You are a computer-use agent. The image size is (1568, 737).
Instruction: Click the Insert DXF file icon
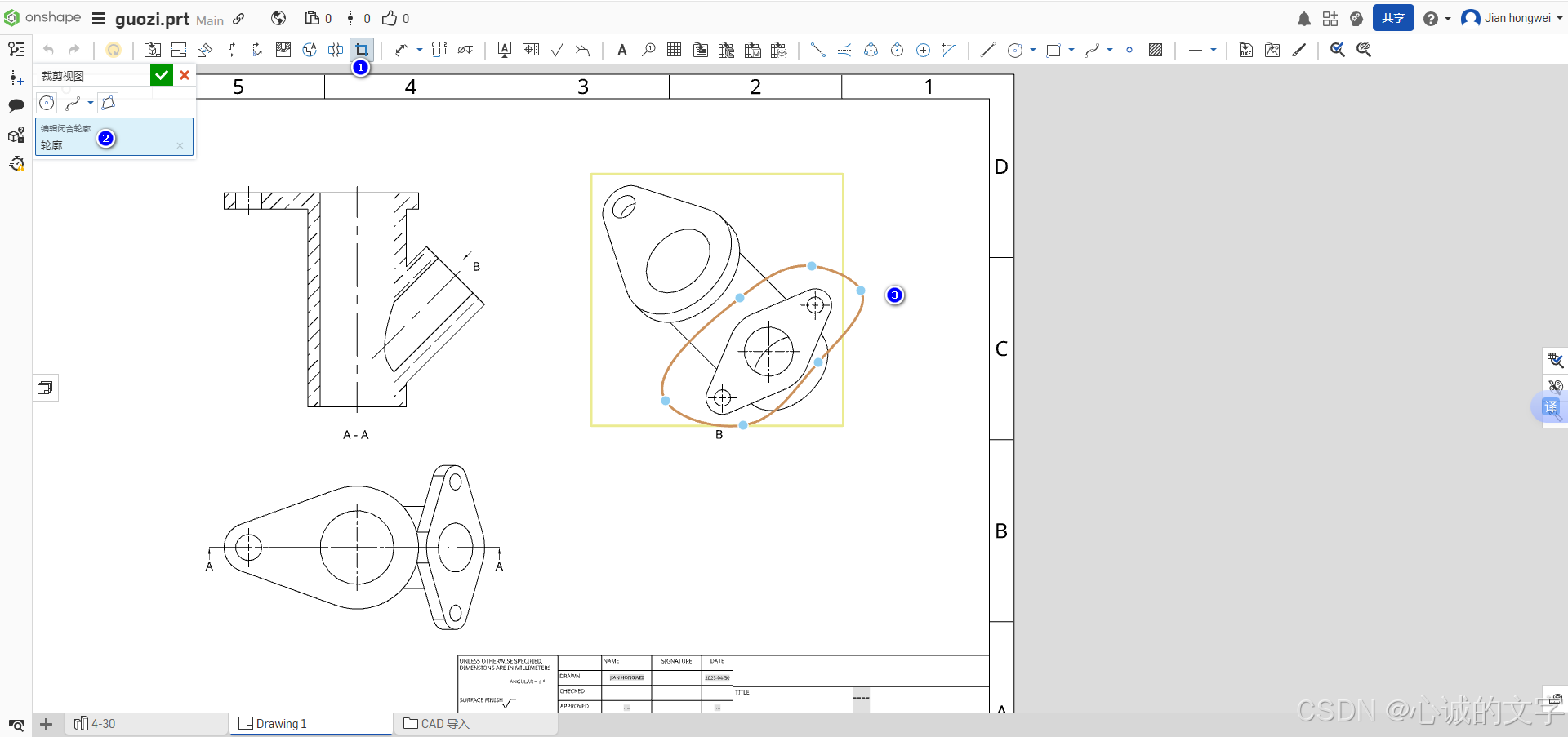click(1246, 50)
